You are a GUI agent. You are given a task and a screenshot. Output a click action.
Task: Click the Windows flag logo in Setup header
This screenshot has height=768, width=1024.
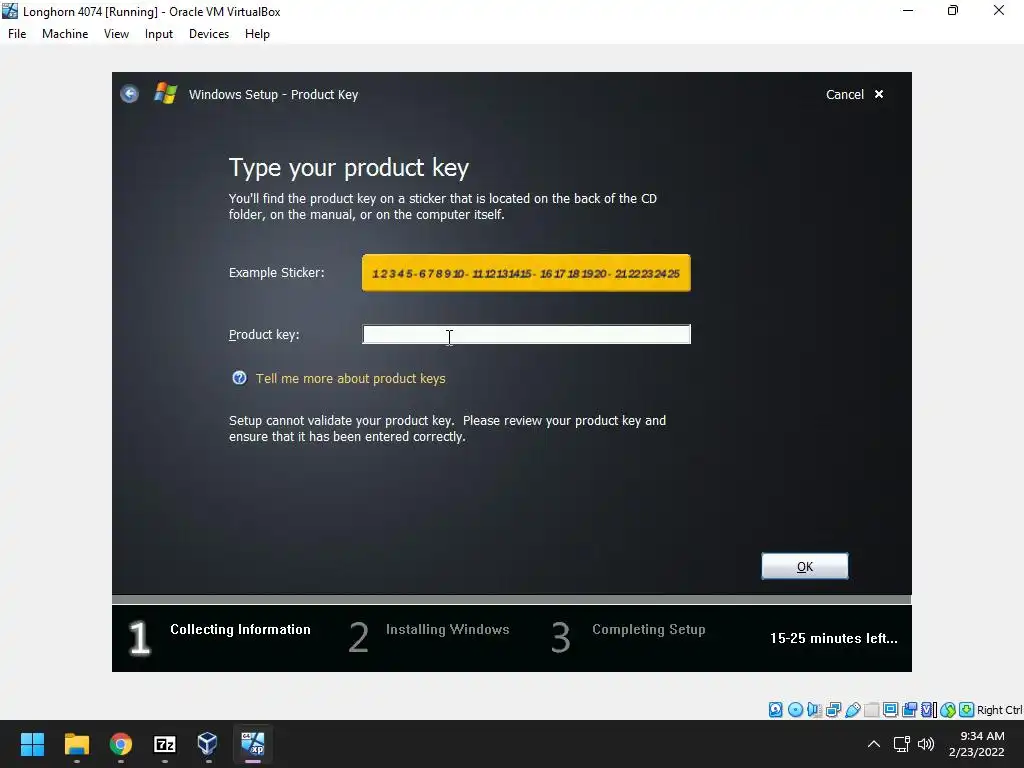(x=165, y=93)
